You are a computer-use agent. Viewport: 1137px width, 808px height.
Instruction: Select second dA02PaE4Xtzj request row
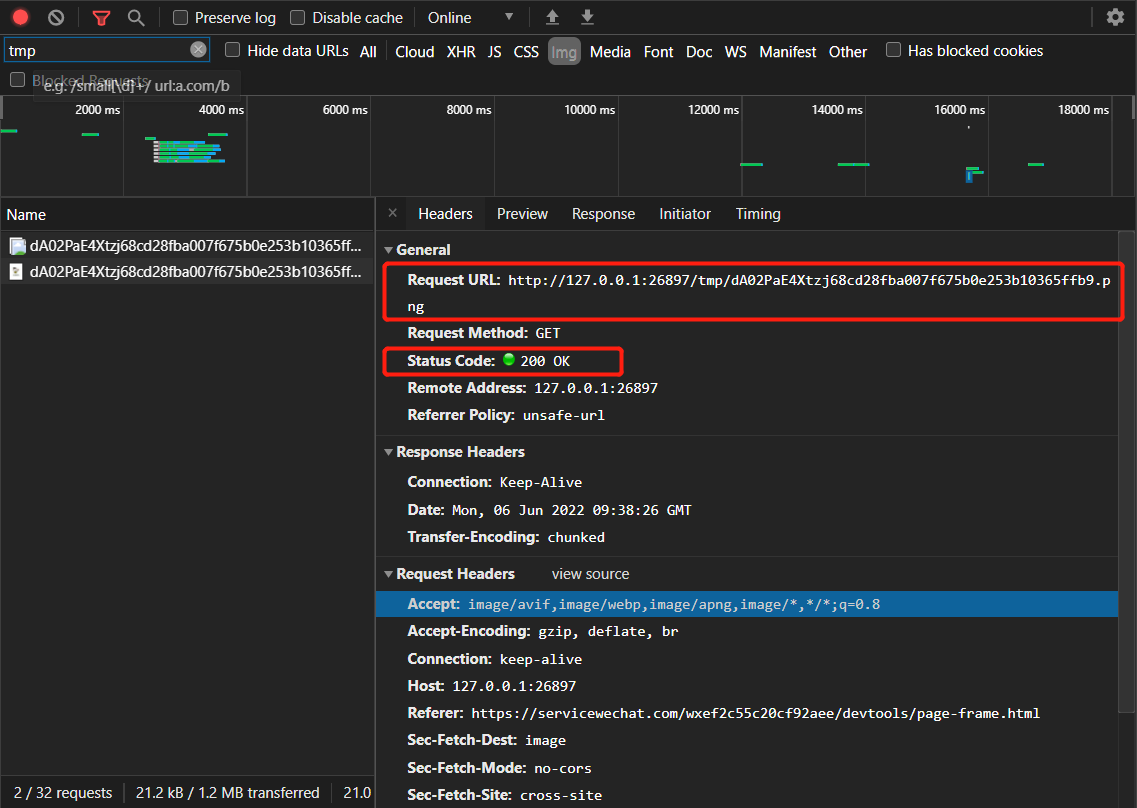(x=187, y=272)
